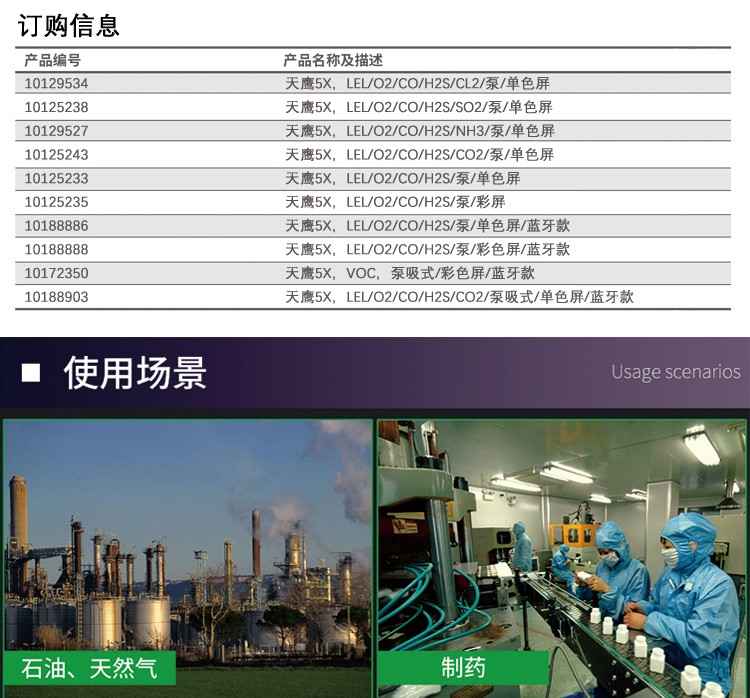Click the Usage scenarios text
Viewport: 750px width, 698px height.
point(675,372)
